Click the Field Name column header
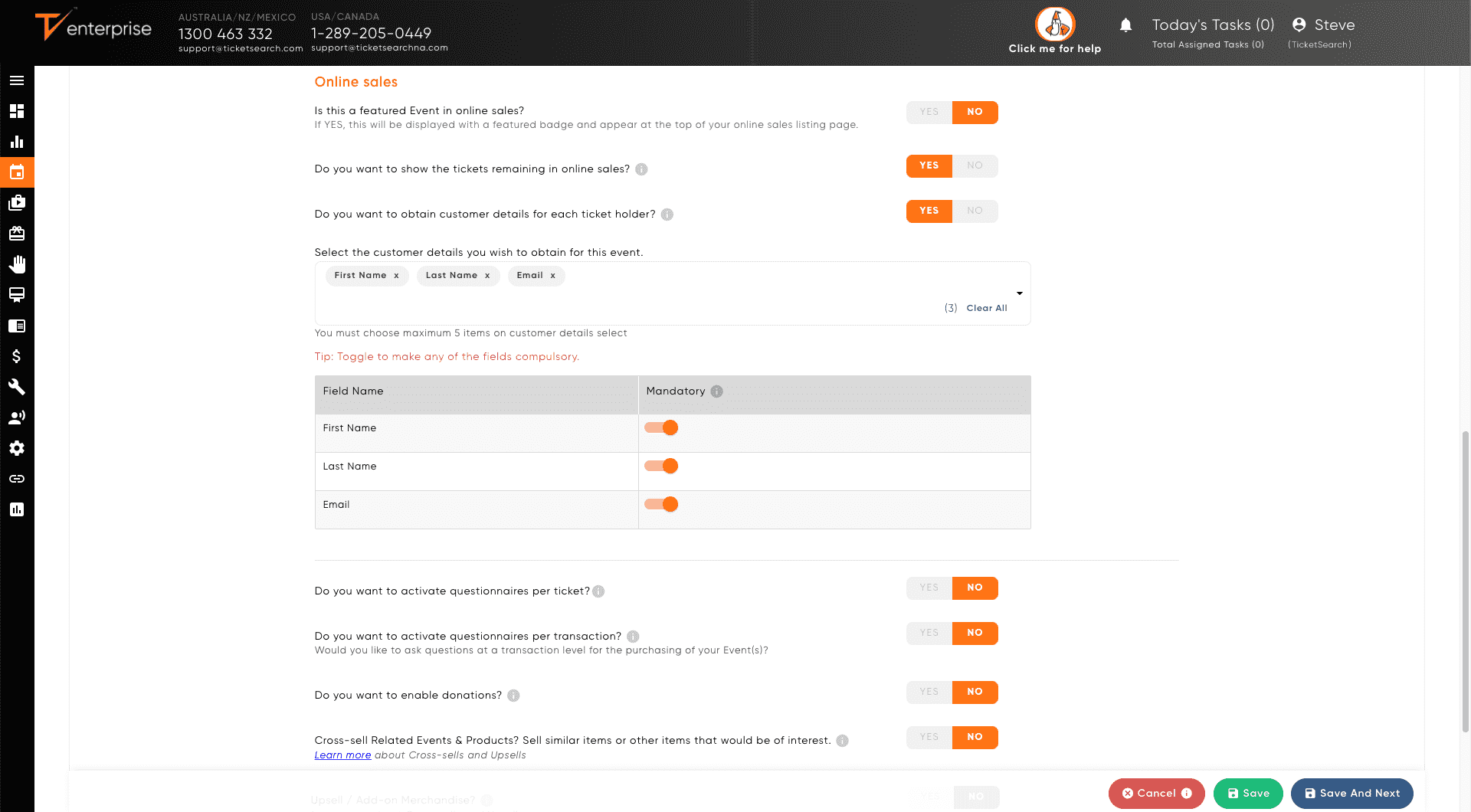 tap(477, 395)
